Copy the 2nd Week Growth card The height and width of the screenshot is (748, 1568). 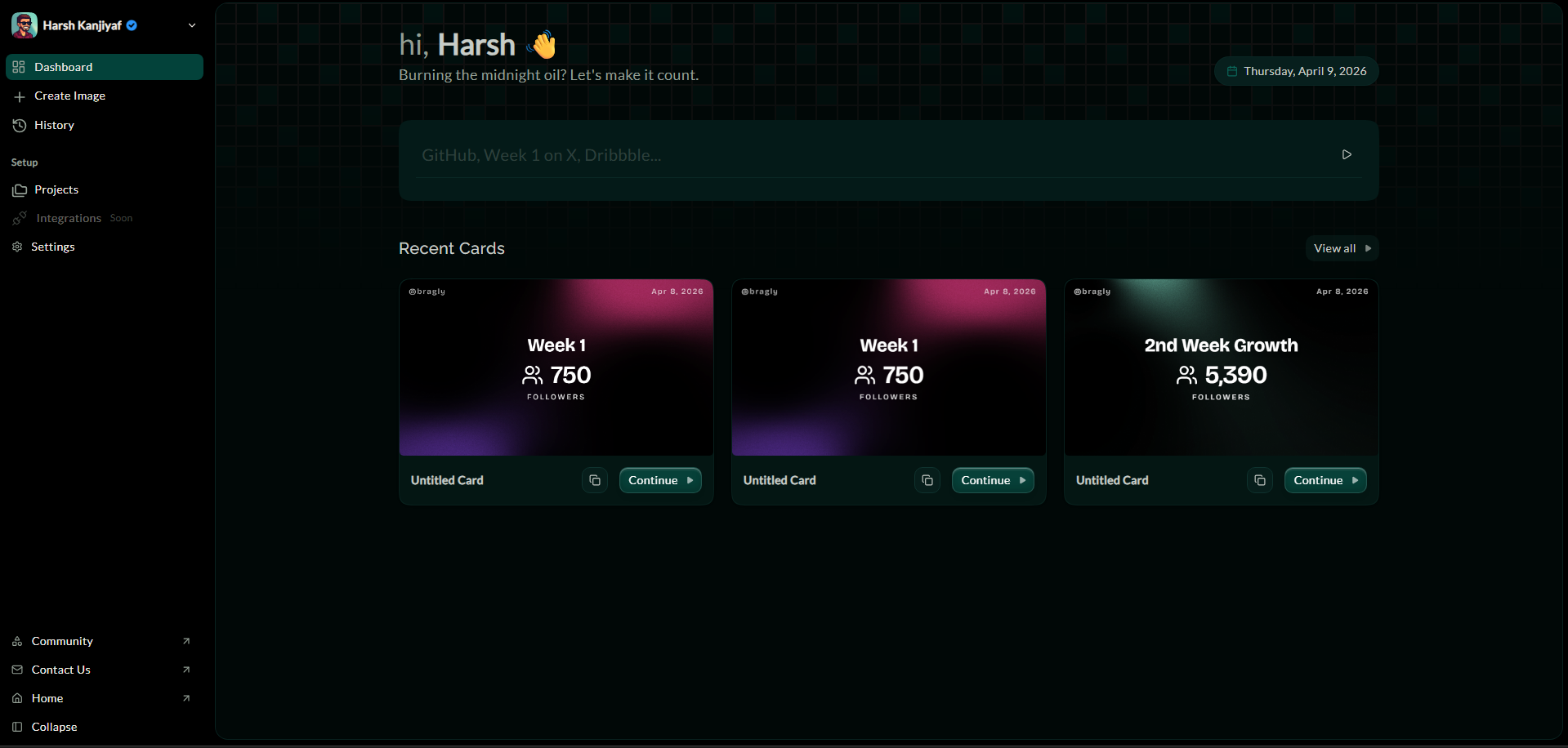[x=1259, y=480]
